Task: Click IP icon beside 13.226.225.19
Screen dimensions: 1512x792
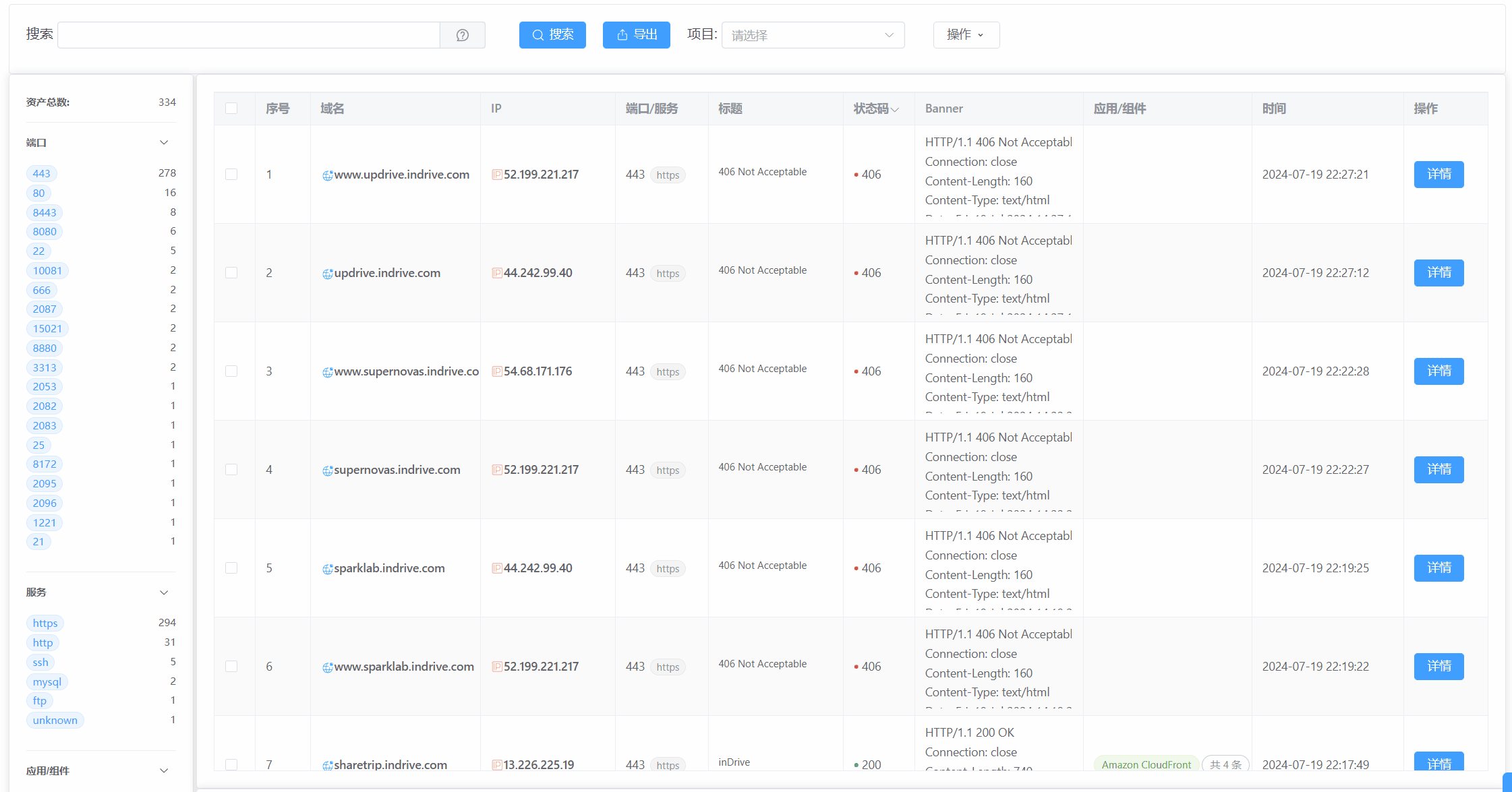Action: coord(497,765)
